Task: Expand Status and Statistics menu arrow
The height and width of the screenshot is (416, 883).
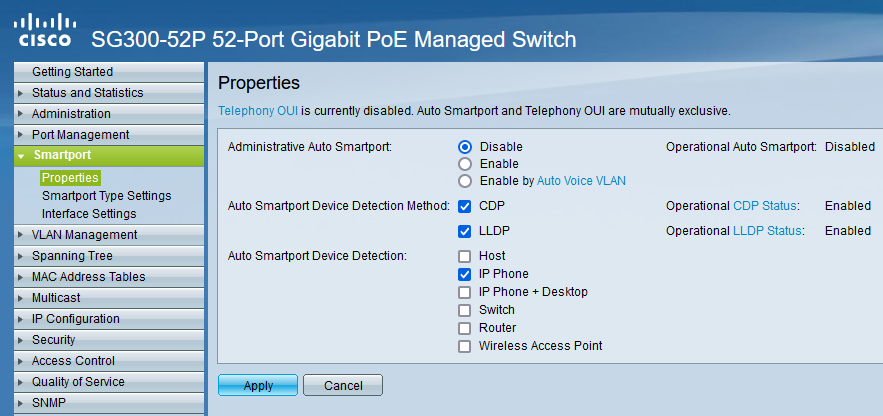Action: click(x=21, y=93)
